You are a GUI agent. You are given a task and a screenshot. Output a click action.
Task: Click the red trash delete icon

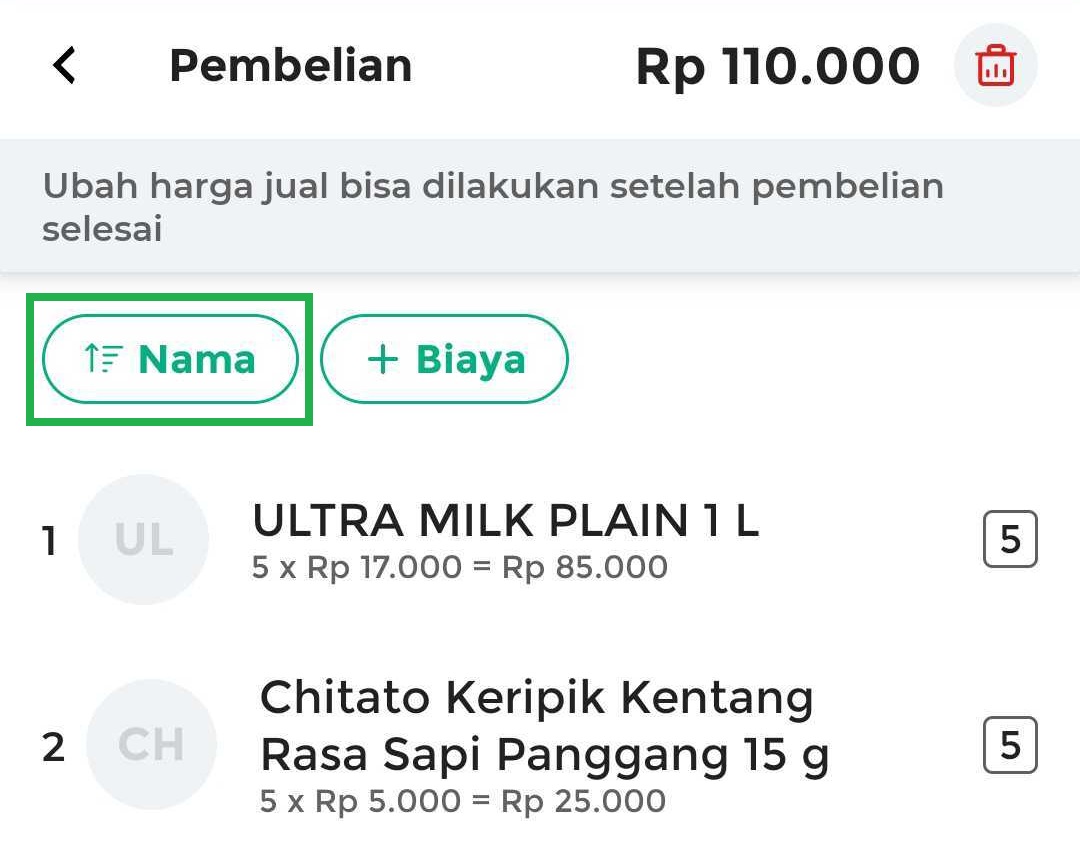tap(995, 67)
